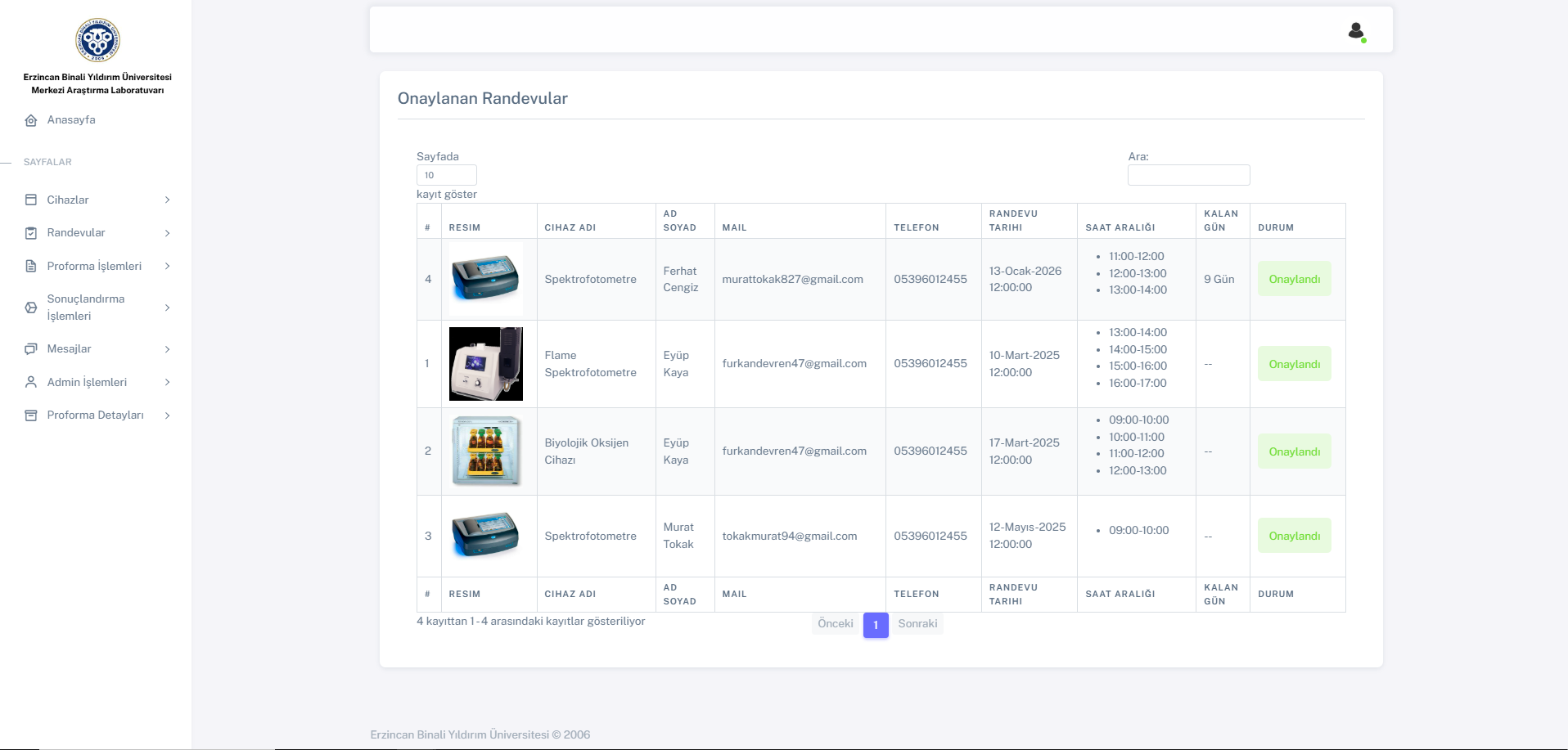Screen dimensions: 1568x750
Task: Click the Cihazlar sidebar icon
Action: tap(31, 200)
